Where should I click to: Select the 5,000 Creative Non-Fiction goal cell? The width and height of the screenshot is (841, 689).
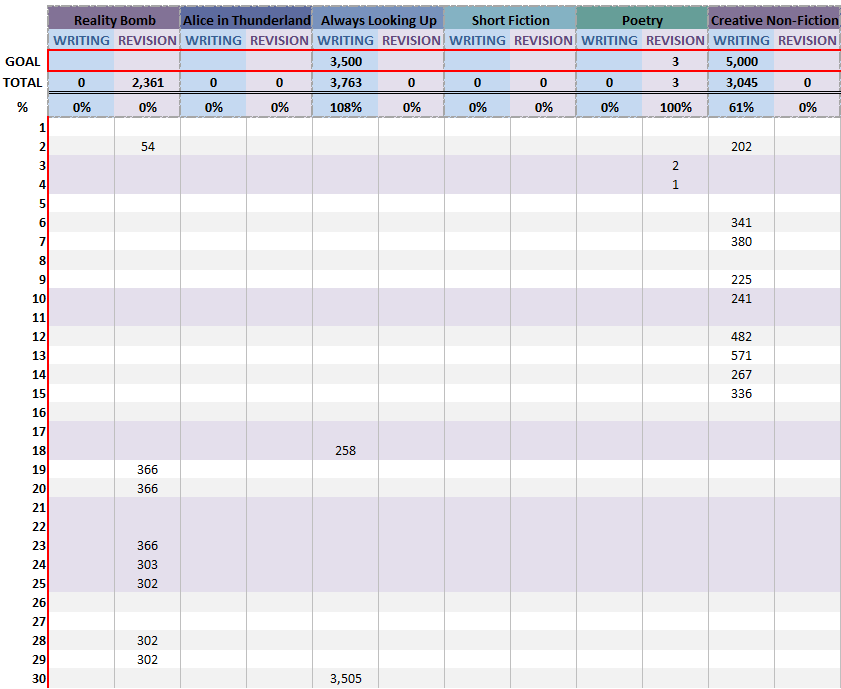(741, 61)
